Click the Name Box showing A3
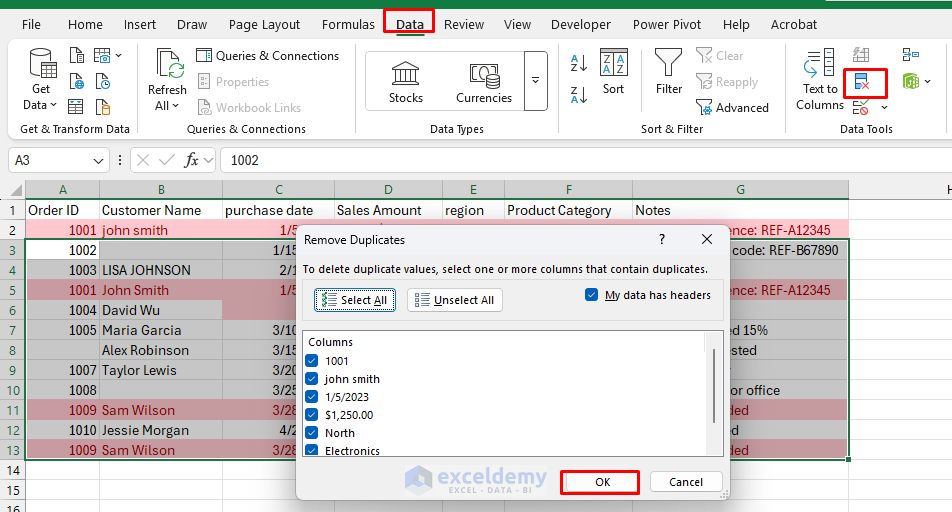 (x=59, y=160)
